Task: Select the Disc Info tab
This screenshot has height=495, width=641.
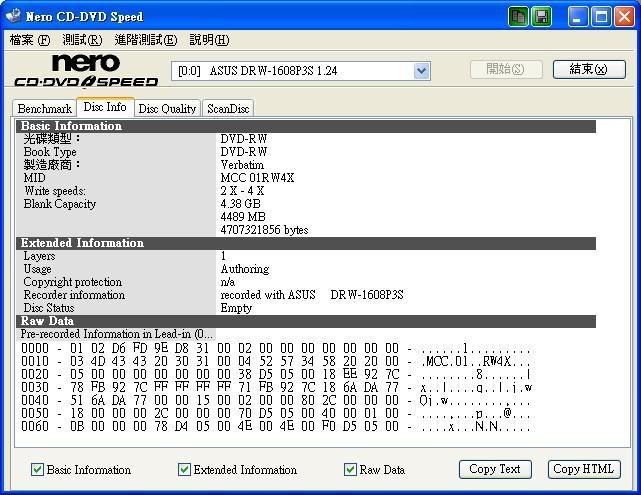Action: [105, 107]
